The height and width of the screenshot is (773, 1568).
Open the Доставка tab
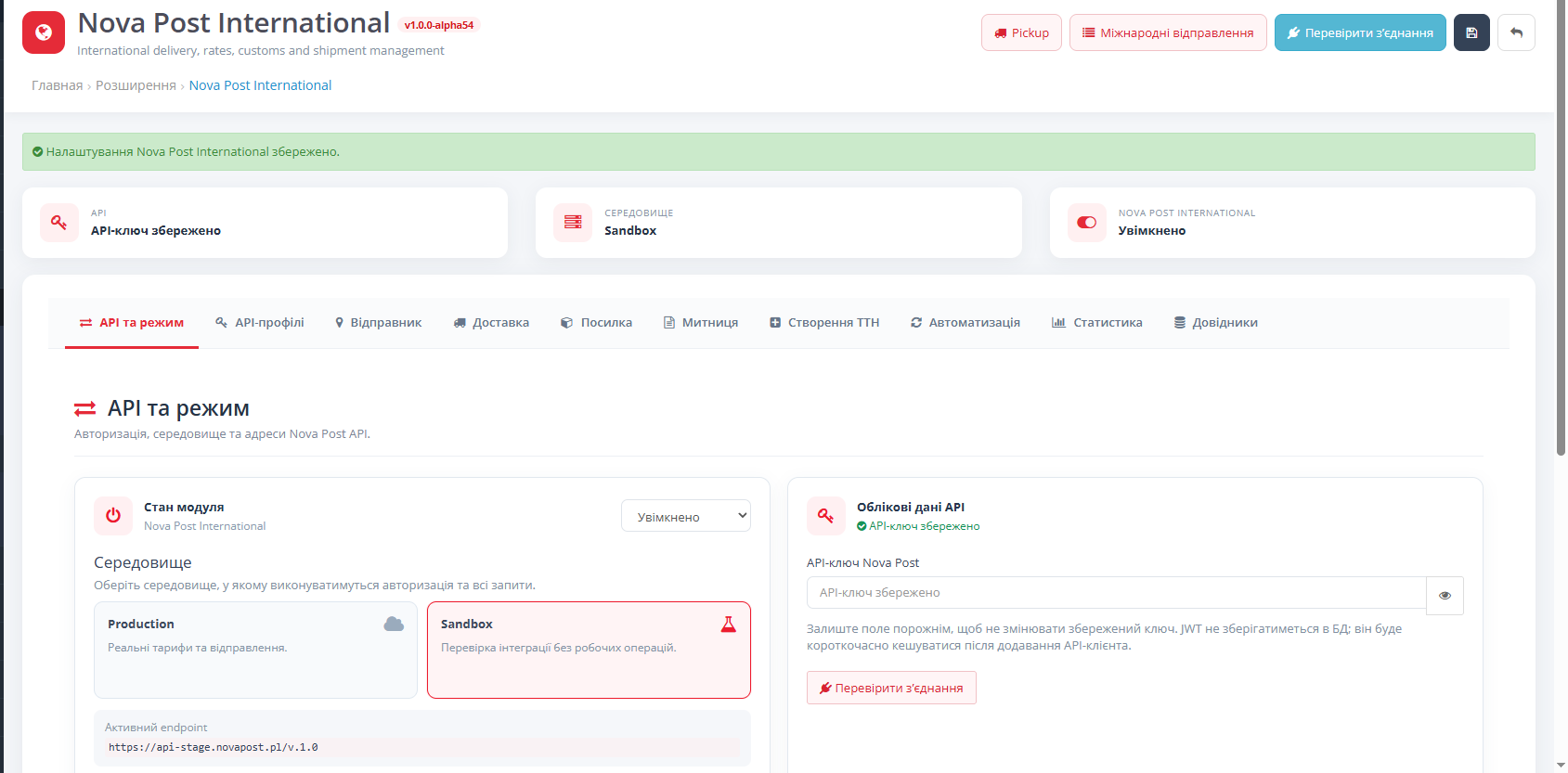(491, 323)
